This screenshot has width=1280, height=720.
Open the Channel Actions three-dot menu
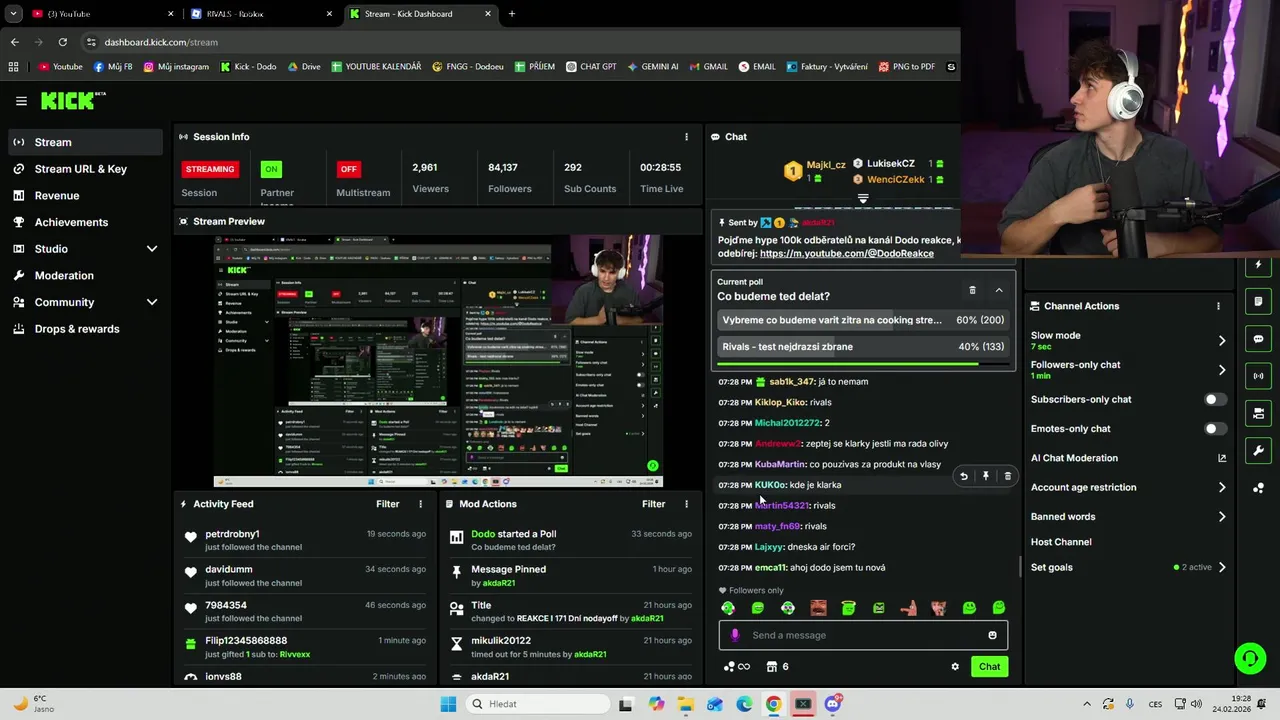click(x=1218, y=306)
